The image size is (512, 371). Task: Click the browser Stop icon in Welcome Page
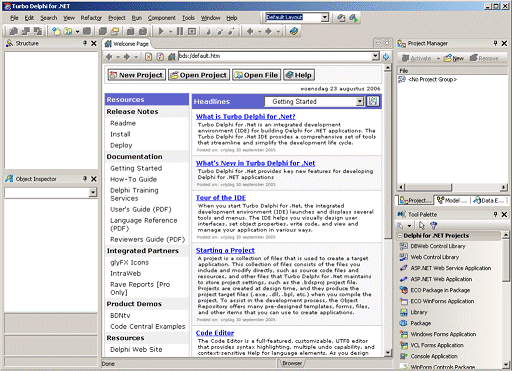pos(149,57)
